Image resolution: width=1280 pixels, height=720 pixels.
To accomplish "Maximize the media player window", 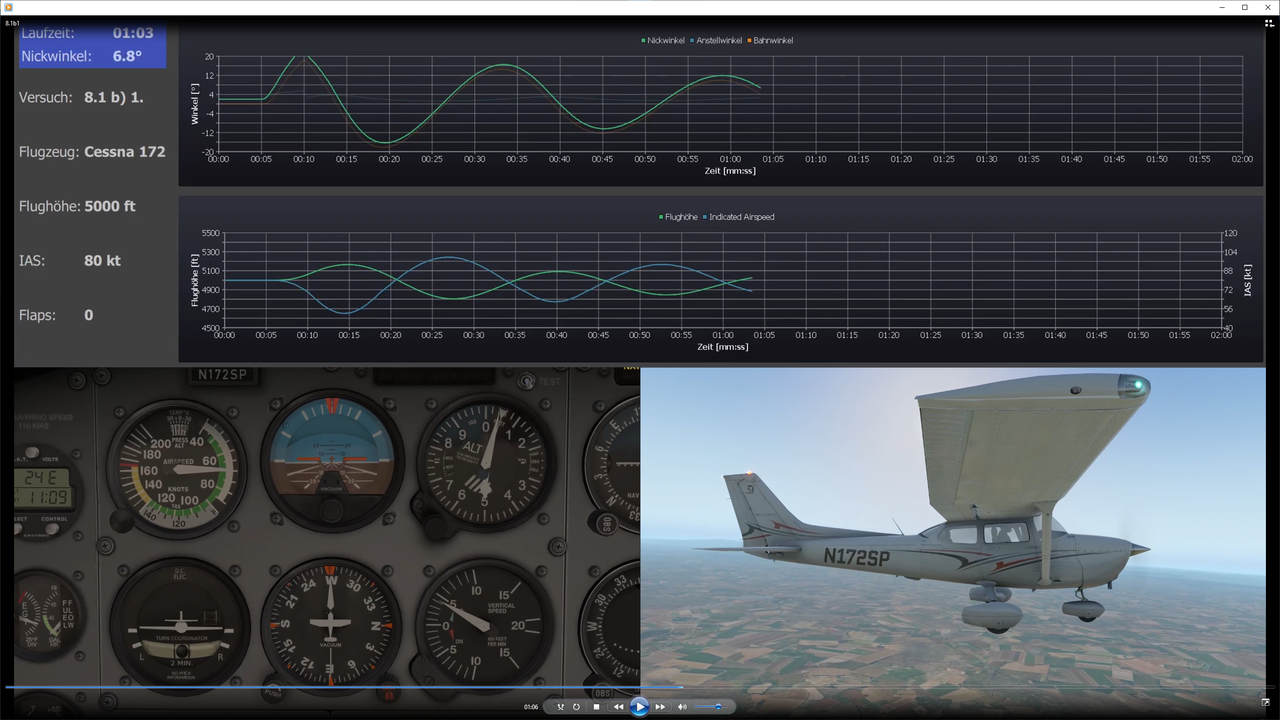I will pos(1245,7).
